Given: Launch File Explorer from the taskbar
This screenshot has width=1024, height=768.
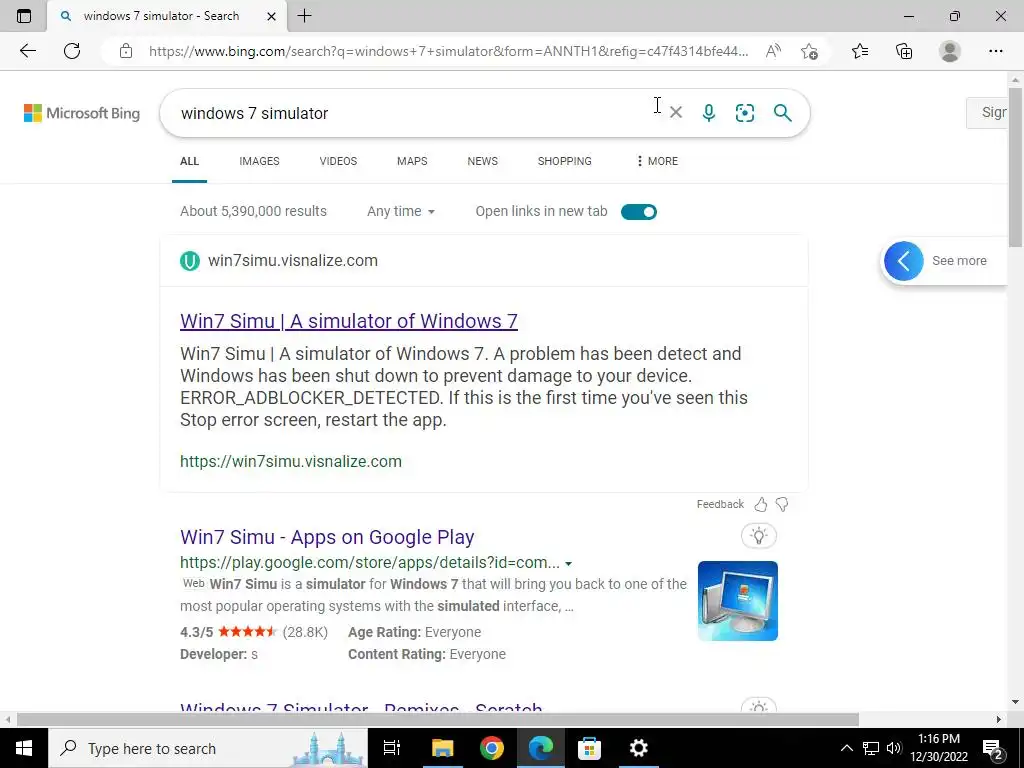Looking at the screenshot, I should [x=442, y=748].
